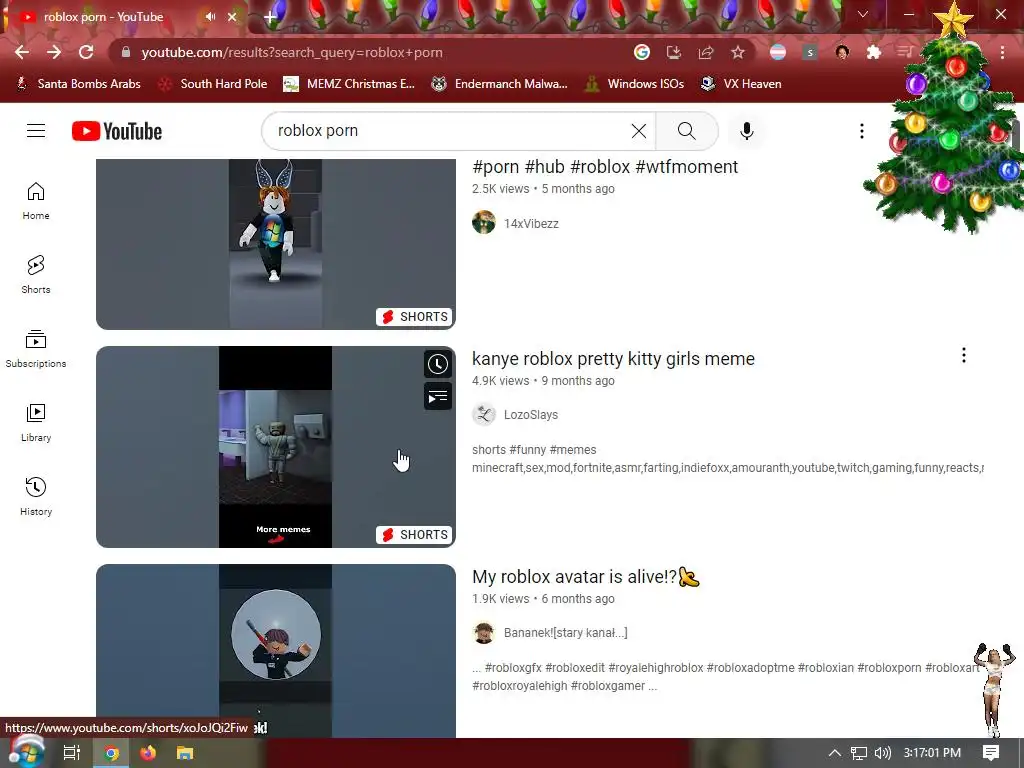Visit the LozoSlays channel name
Image resolution: width=1024 pixels, height=768 pixels.
click(x=531, y=415)
